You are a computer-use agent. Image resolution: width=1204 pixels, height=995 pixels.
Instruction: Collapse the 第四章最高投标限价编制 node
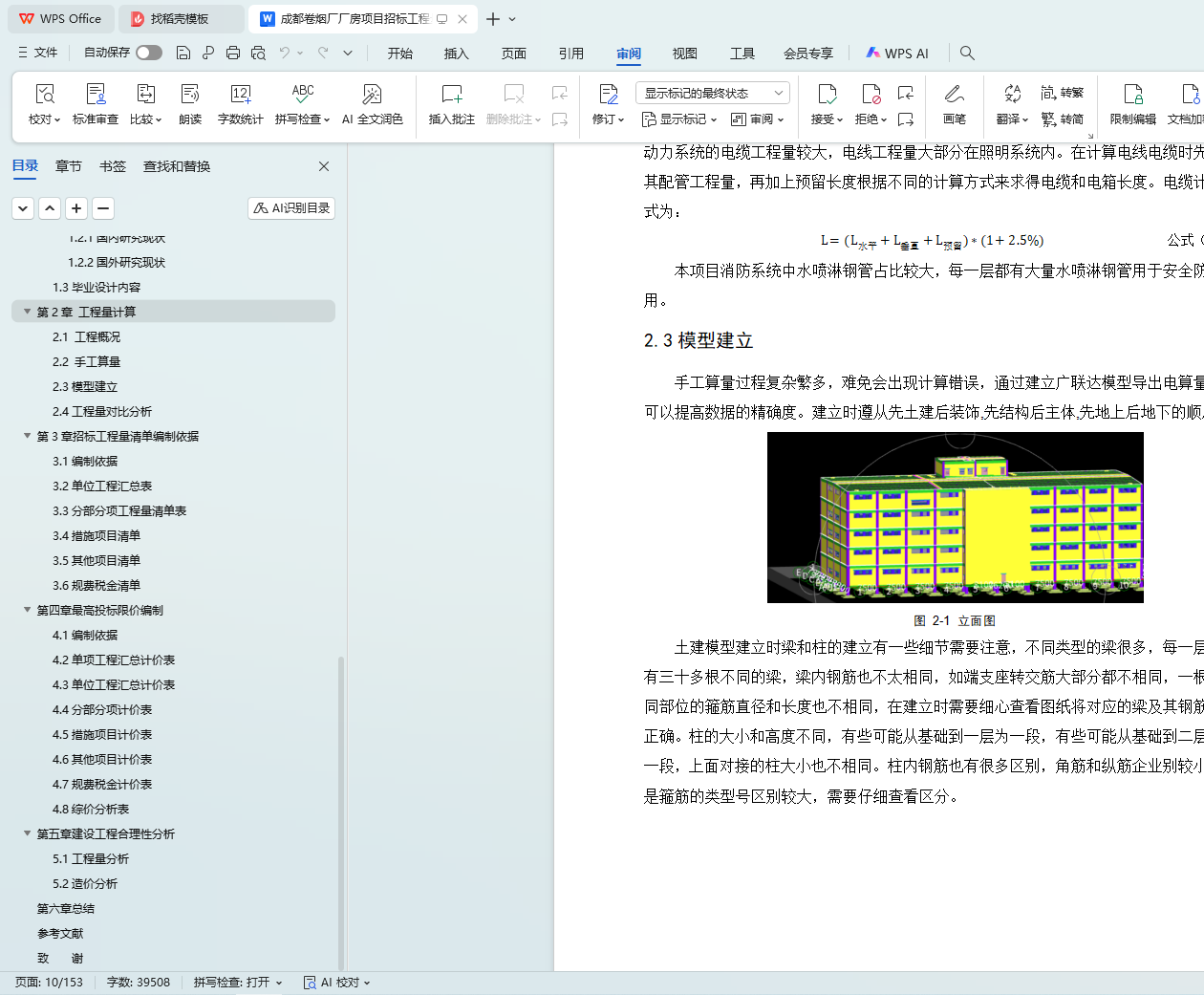click(28, 610)
